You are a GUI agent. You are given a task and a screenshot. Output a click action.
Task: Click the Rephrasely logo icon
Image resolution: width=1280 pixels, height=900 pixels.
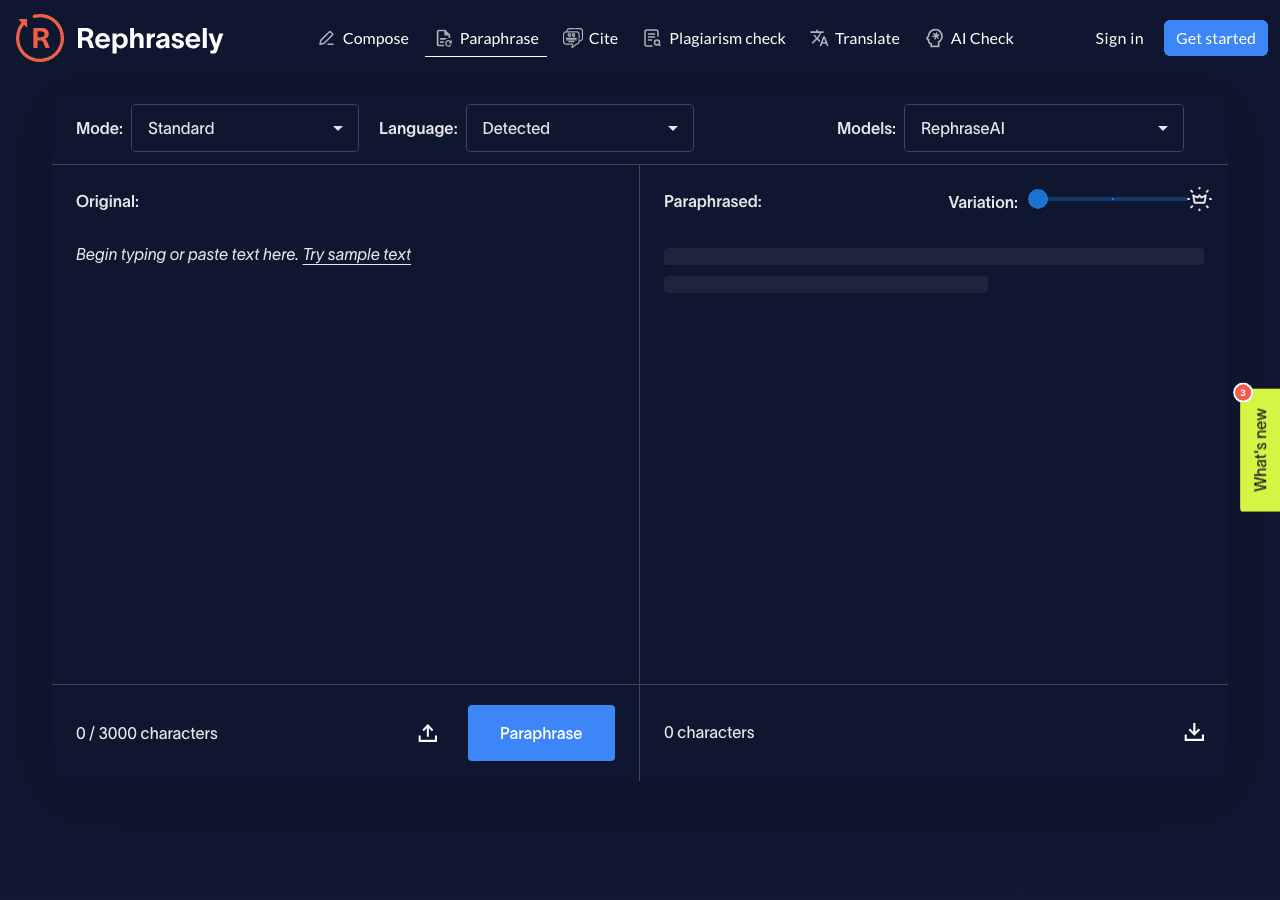[40, 38]
